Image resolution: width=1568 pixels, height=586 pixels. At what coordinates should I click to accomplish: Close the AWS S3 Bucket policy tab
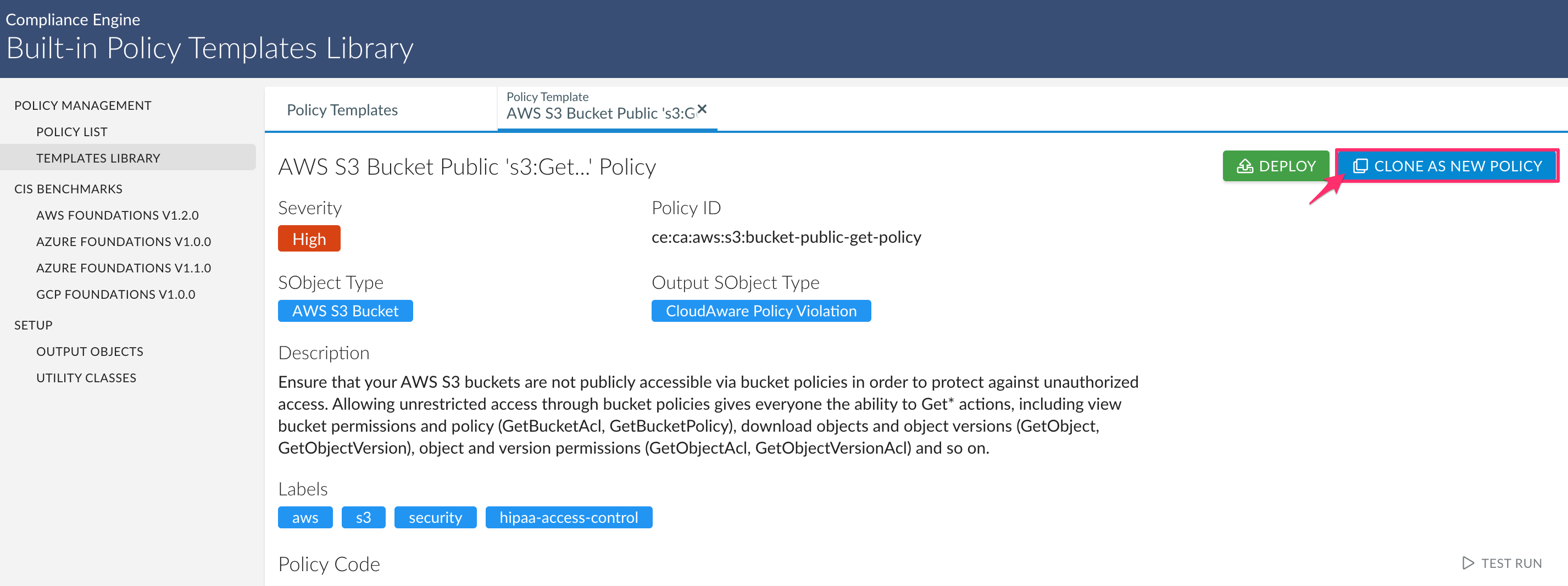coord(702,109)
